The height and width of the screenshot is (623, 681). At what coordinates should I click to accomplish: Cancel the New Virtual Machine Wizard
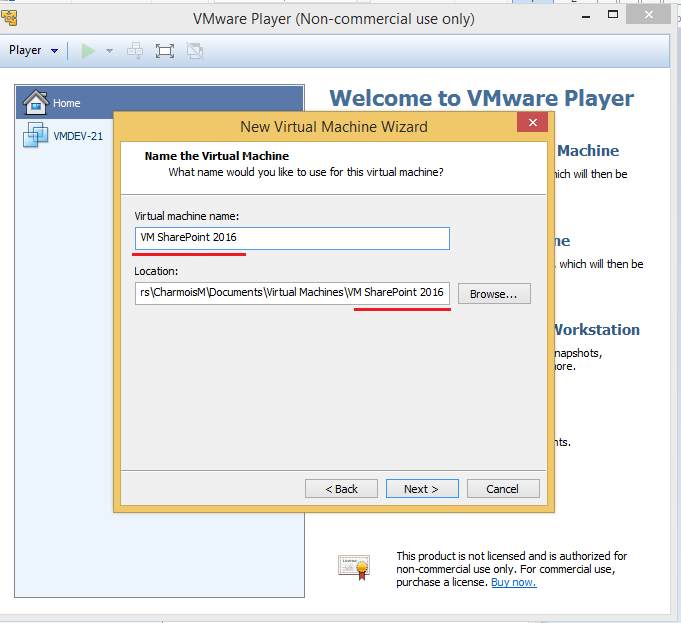click(x=503, y=489)
